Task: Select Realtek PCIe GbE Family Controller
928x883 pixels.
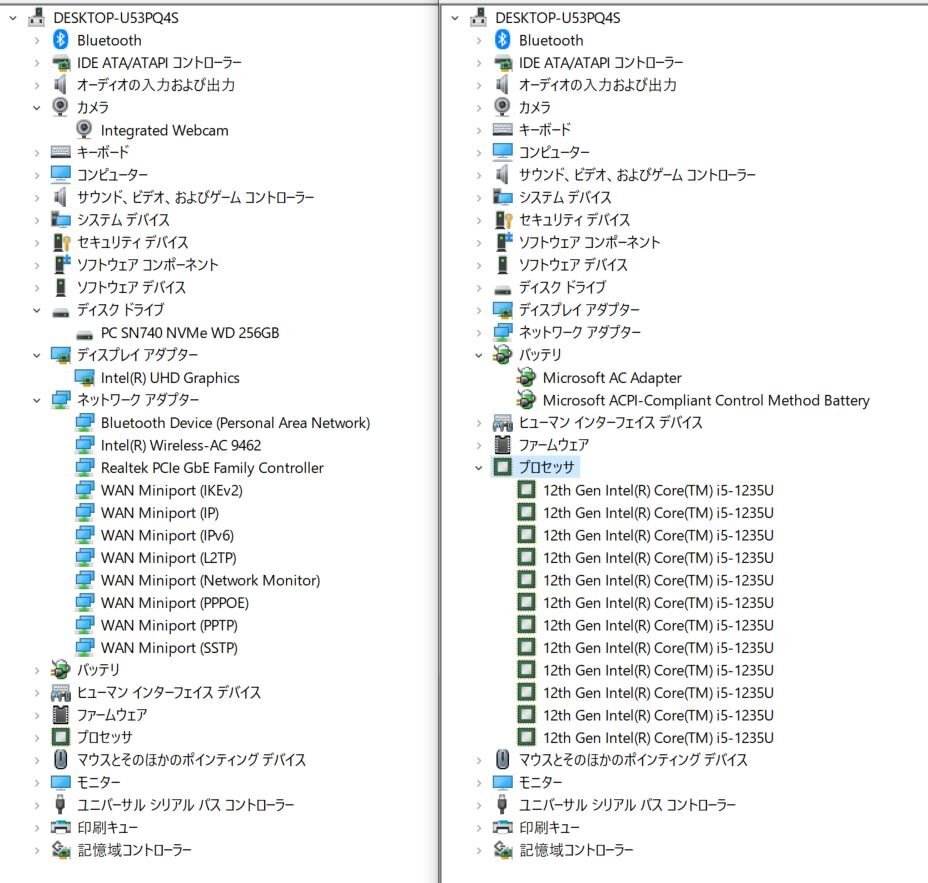Action: tap(212, 468)
